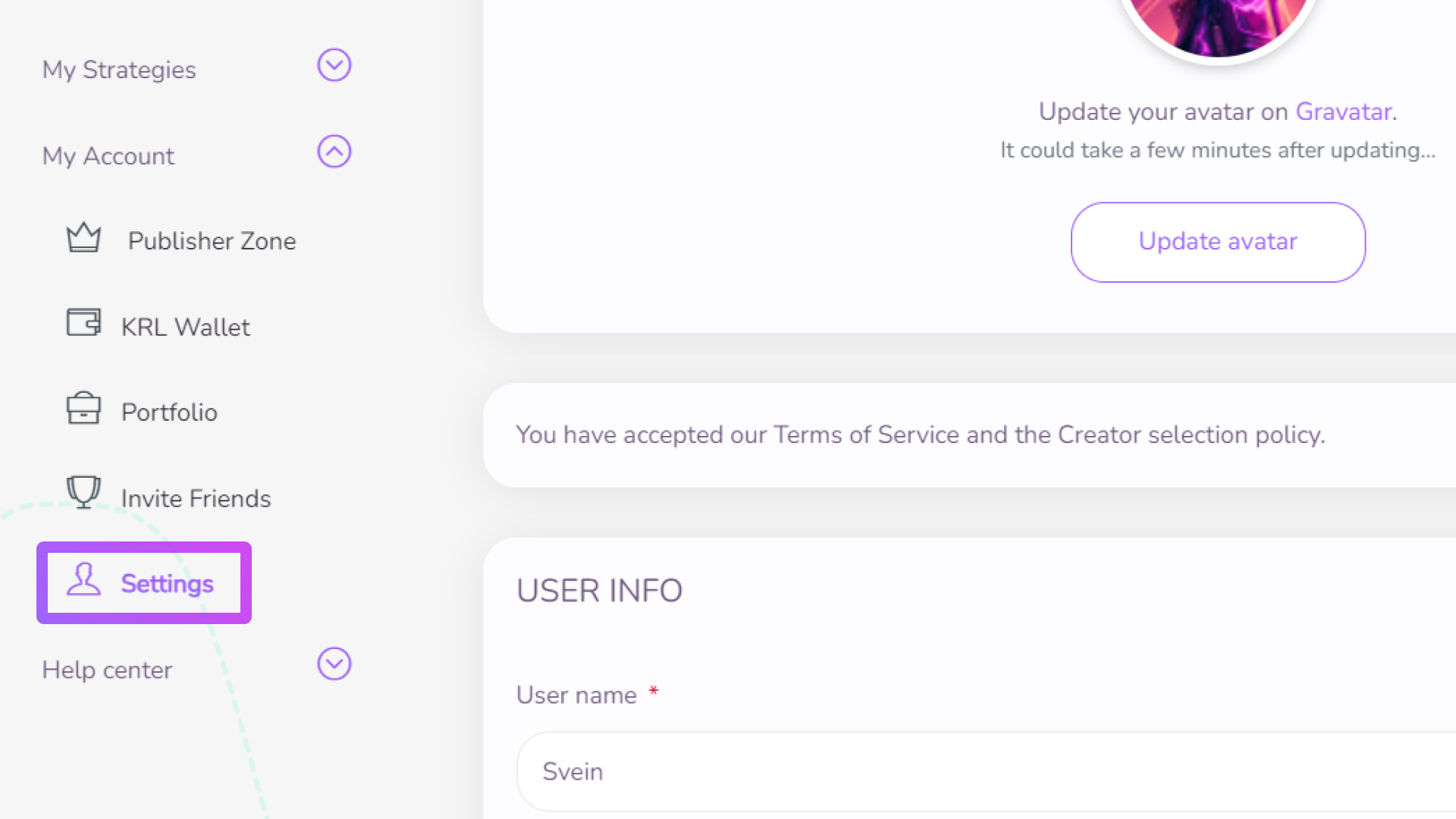
Task: Click the User name input field
Action: tap(986, 771)
